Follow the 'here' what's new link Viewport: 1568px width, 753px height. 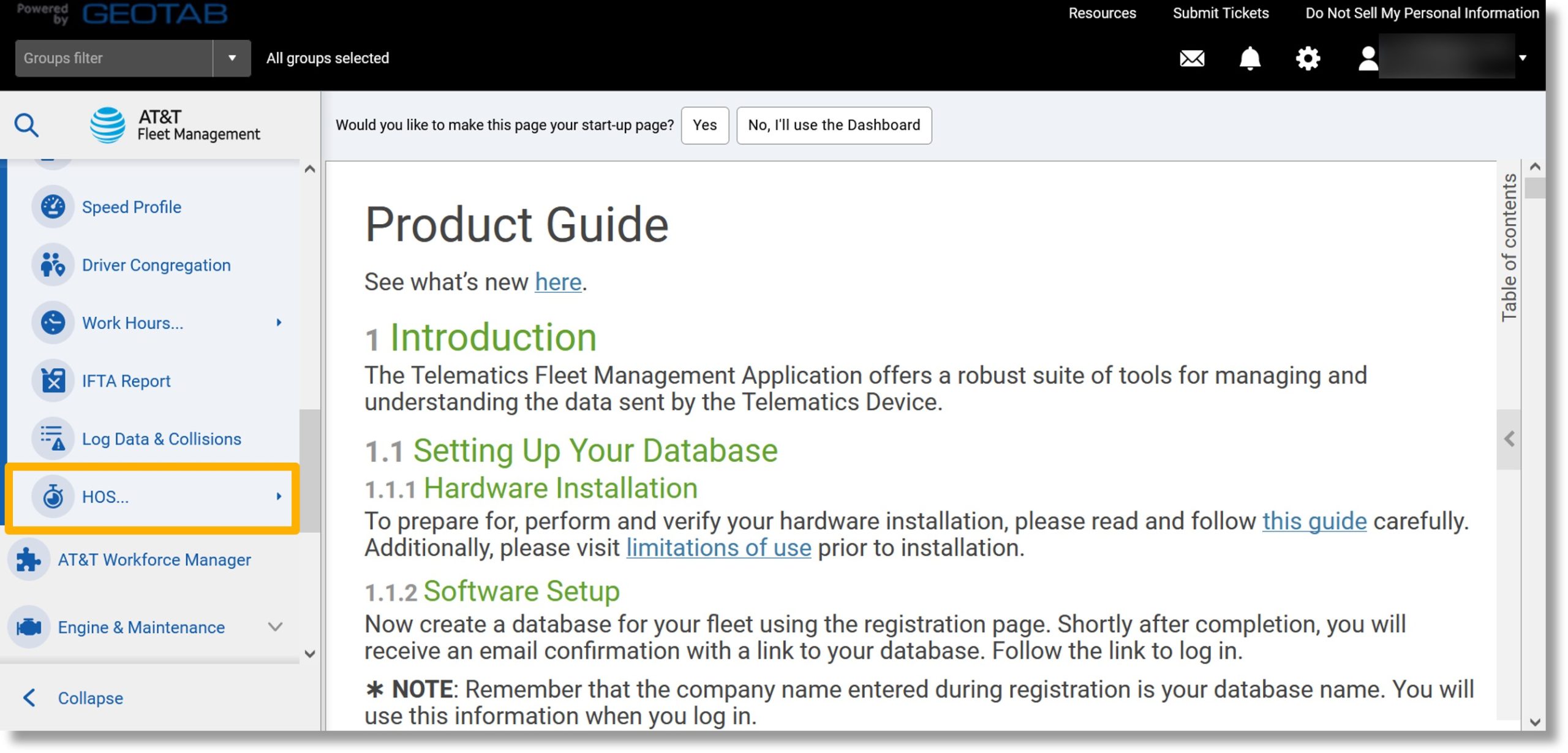[558, 282]
